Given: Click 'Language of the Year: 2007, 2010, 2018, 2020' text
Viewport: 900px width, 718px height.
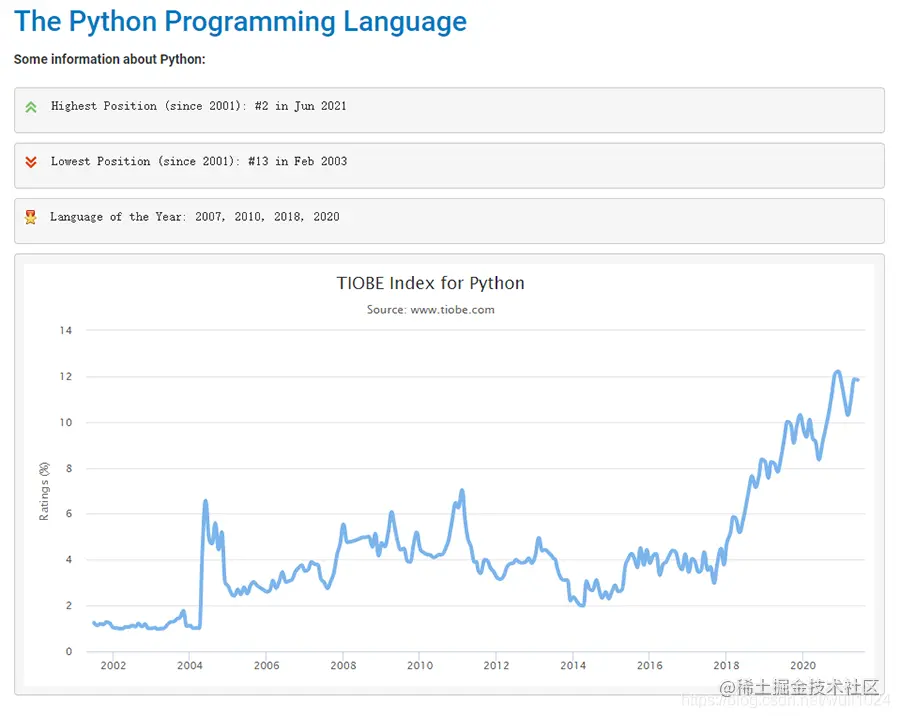Looking at the screenshot, I should [195, 216].
